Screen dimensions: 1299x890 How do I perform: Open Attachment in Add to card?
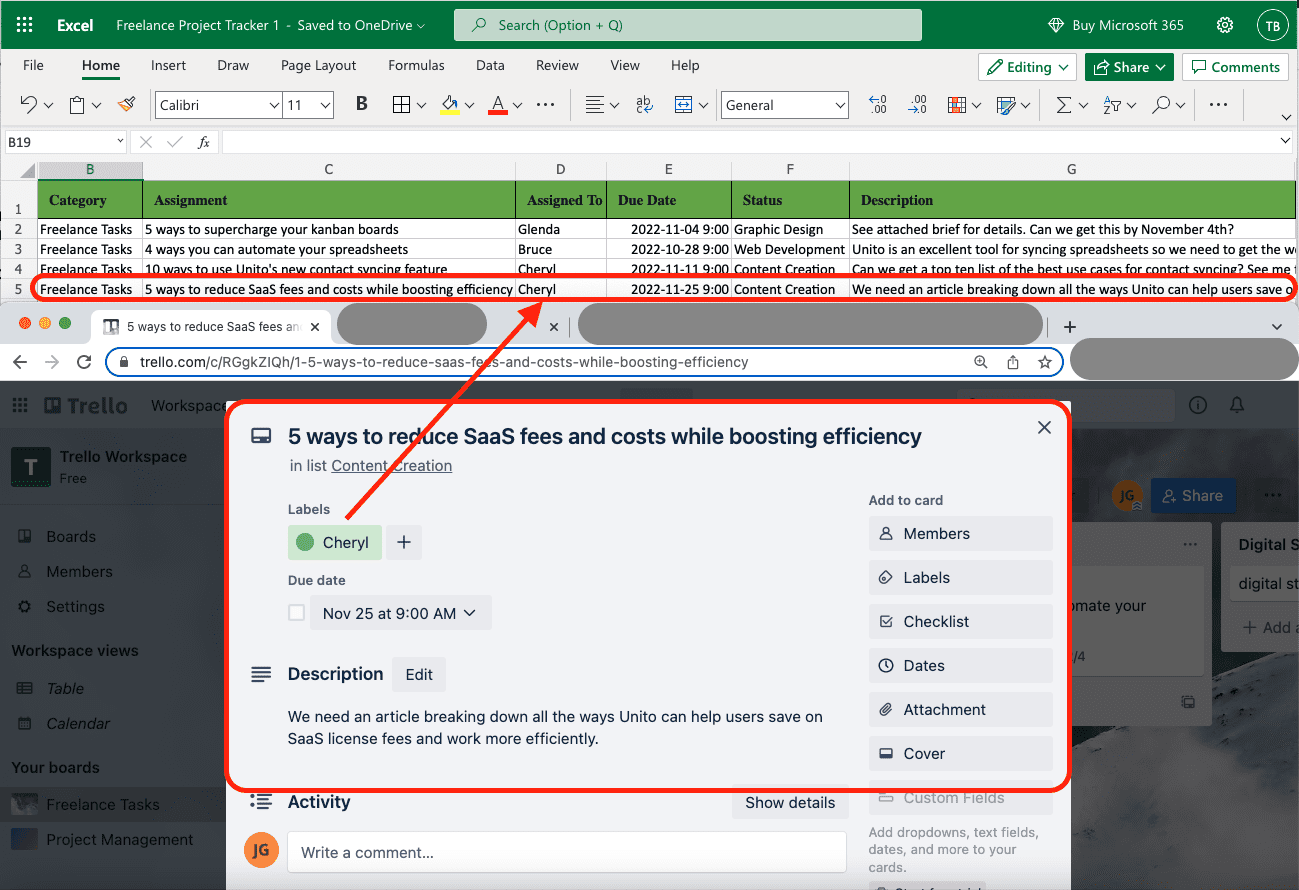[x=961, y=709]
